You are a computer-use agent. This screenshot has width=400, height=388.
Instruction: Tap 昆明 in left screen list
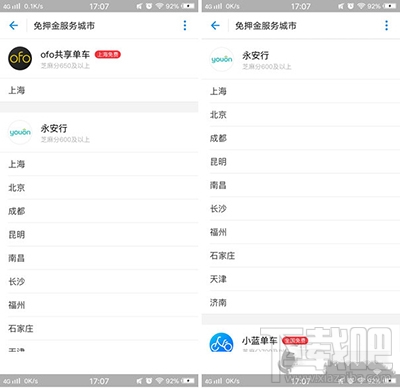tap(99, 235)
